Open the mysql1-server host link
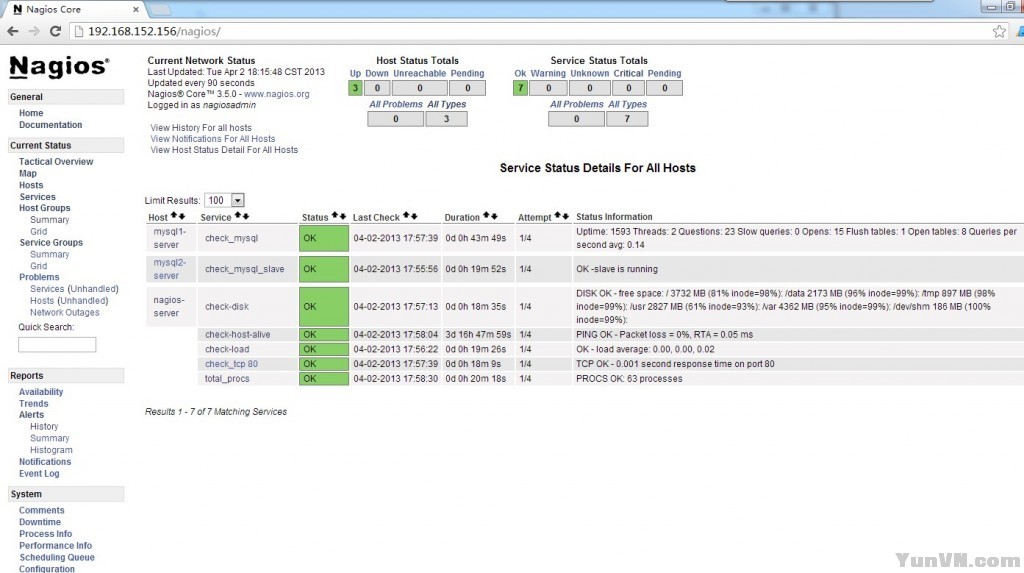 pos(169,238)
